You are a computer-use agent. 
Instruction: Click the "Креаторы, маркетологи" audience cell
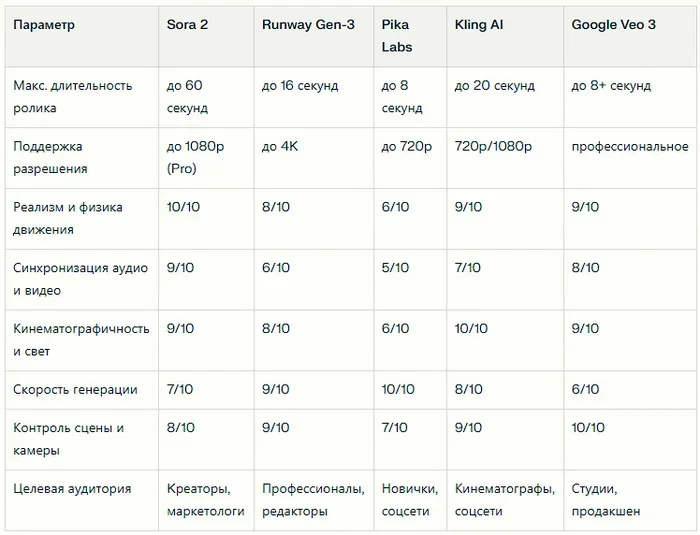[x=206, y=500]
